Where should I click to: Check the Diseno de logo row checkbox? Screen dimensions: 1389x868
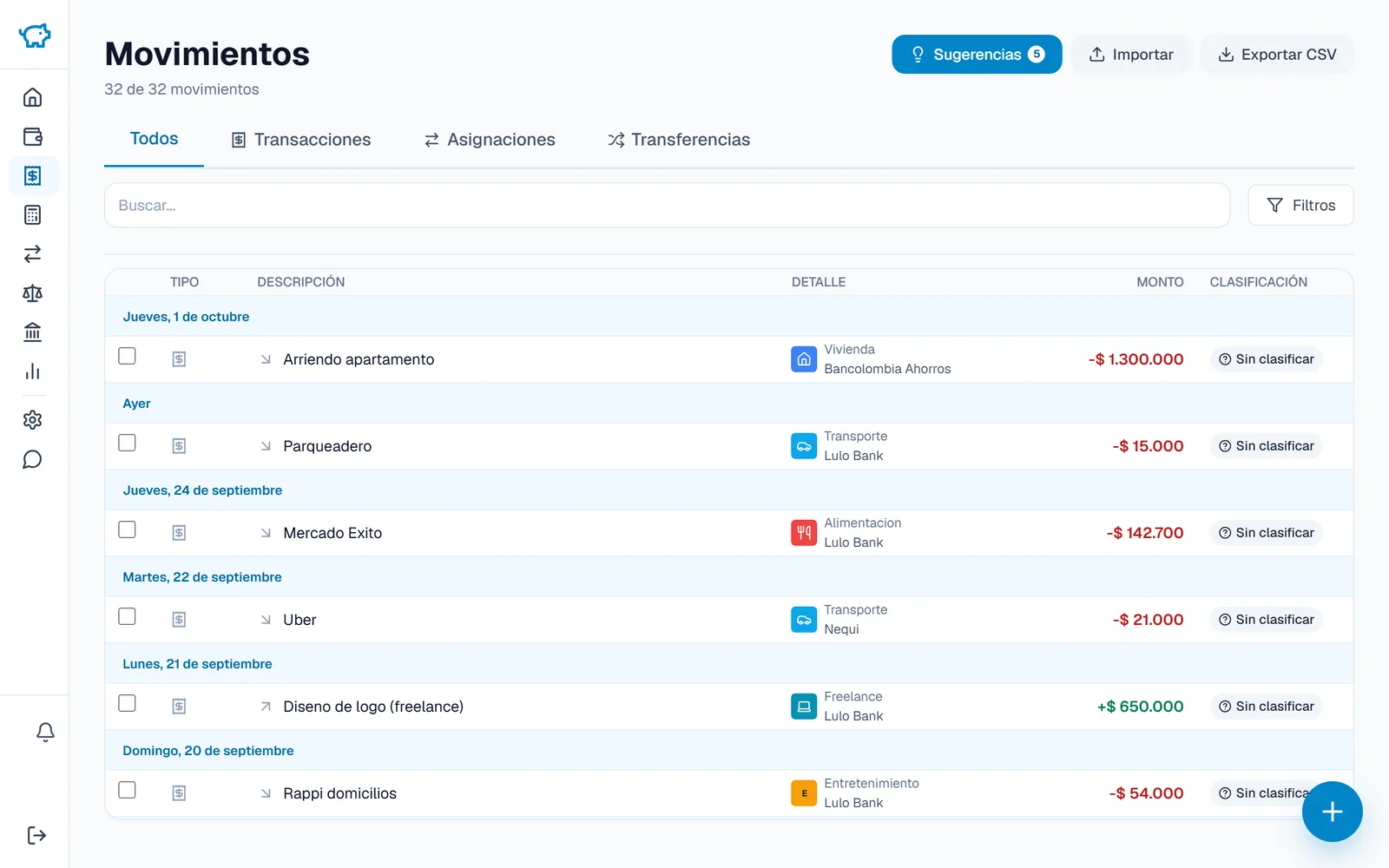[x=127, y=703]
